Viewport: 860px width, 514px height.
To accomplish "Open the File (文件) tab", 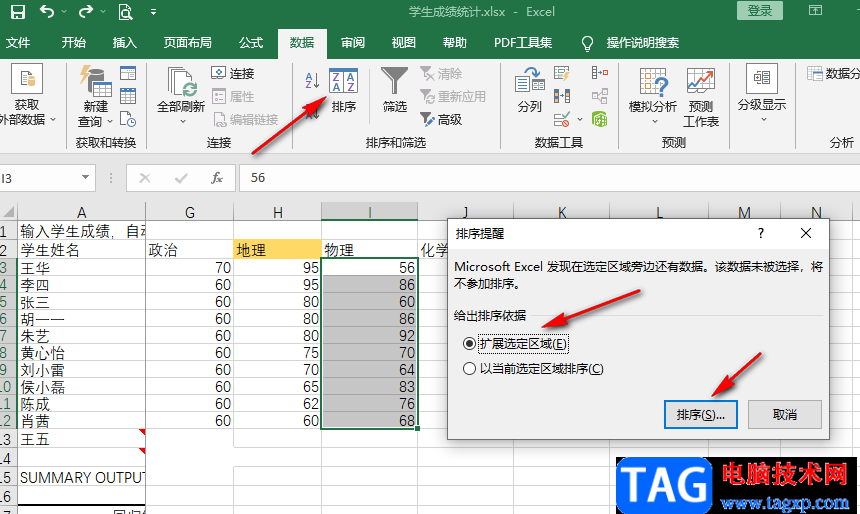I will (x=18, y=43).
